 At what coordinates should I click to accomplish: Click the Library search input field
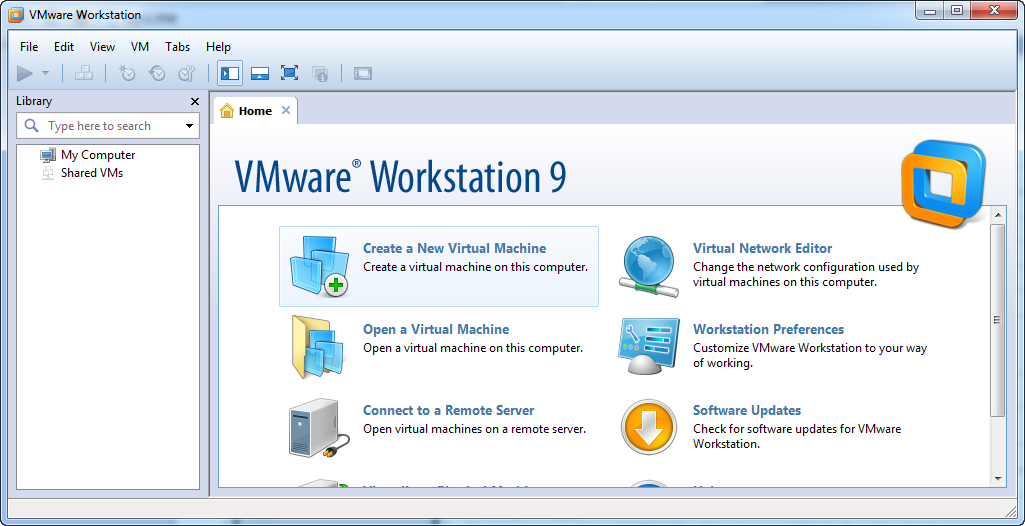point(108,125)
